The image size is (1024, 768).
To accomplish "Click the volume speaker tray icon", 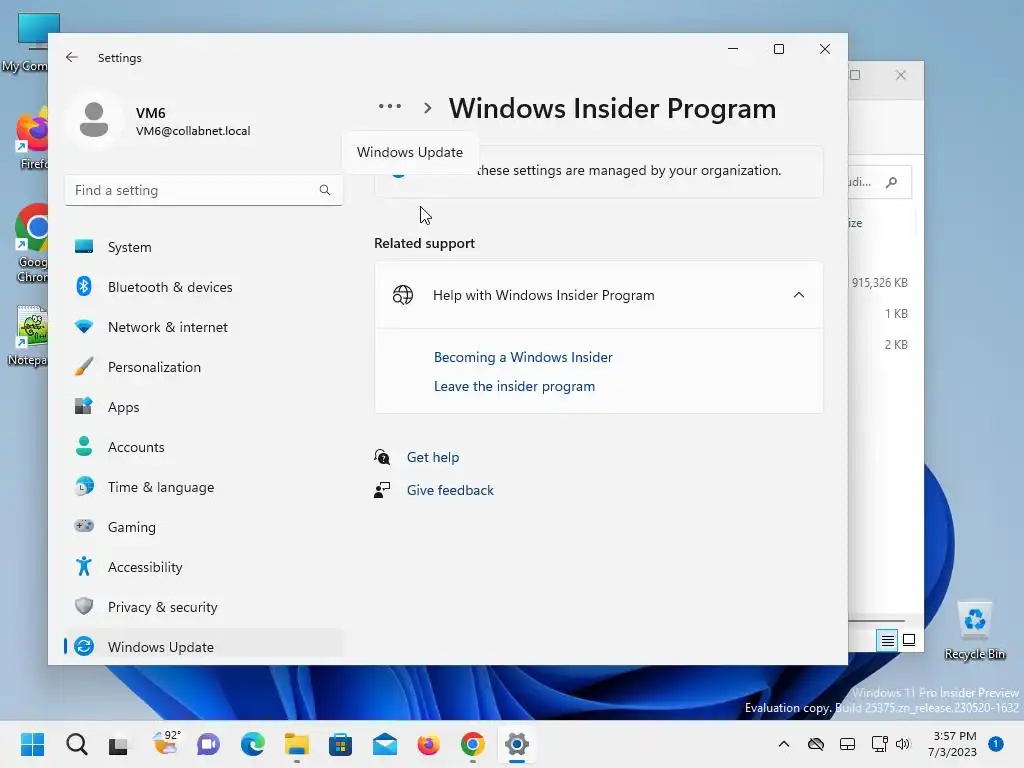I will pos(903,744).
